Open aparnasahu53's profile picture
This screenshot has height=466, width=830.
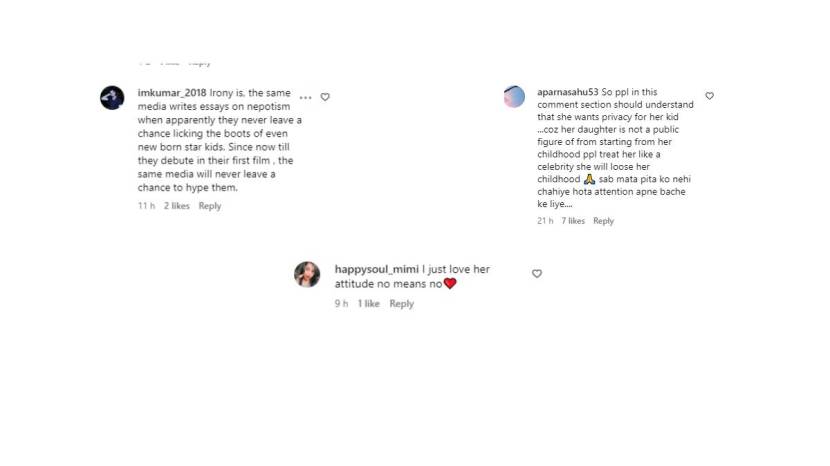pos(514,97)
